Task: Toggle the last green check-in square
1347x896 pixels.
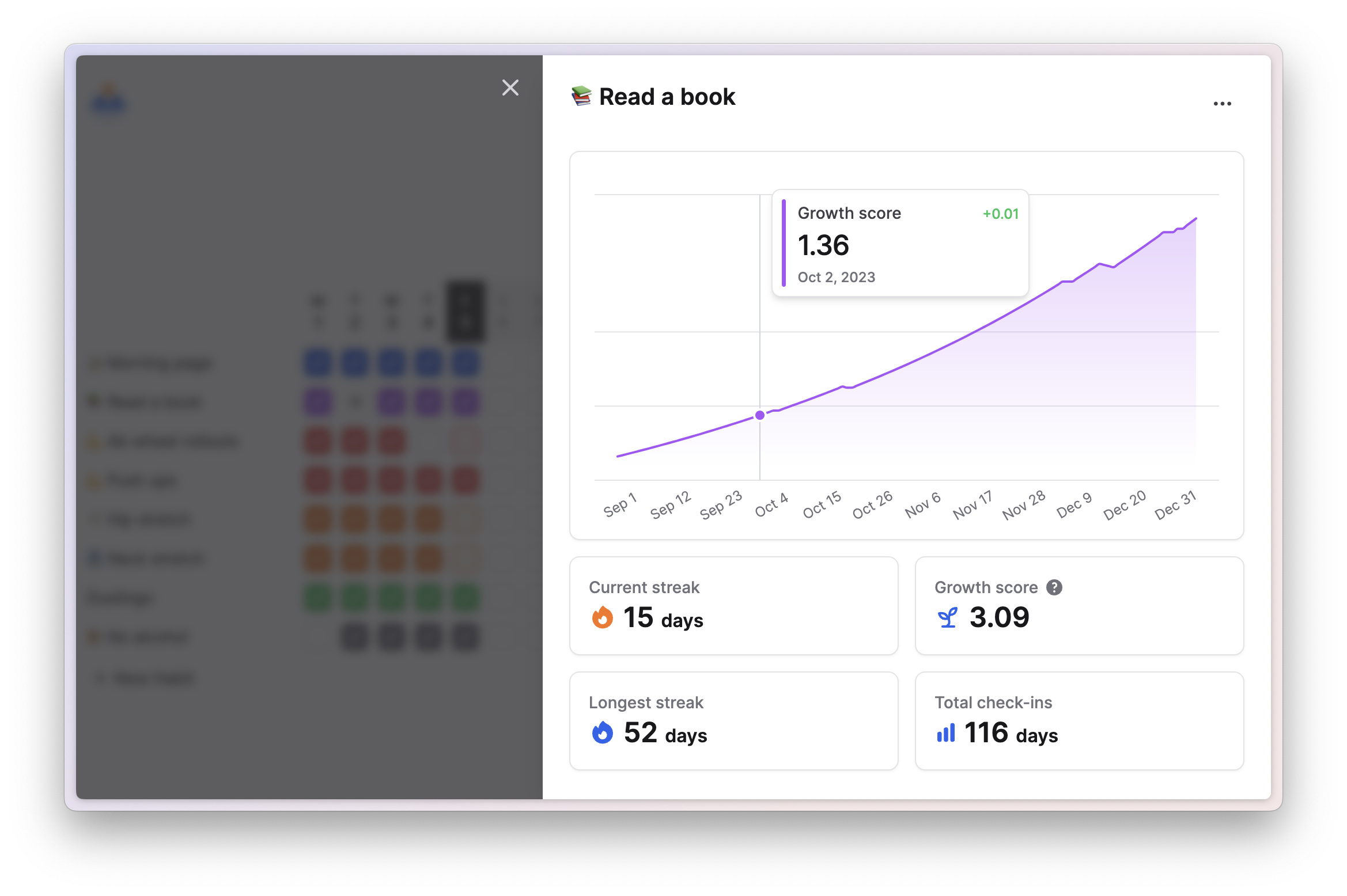Action: pos(466,597)
